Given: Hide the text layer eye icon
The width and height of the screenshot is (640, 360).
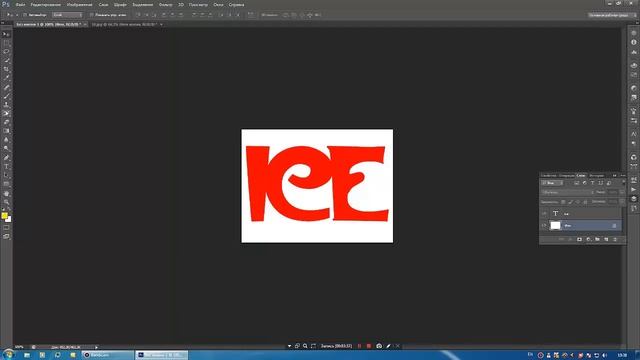Looking at the screenshot, I should 544,213.
